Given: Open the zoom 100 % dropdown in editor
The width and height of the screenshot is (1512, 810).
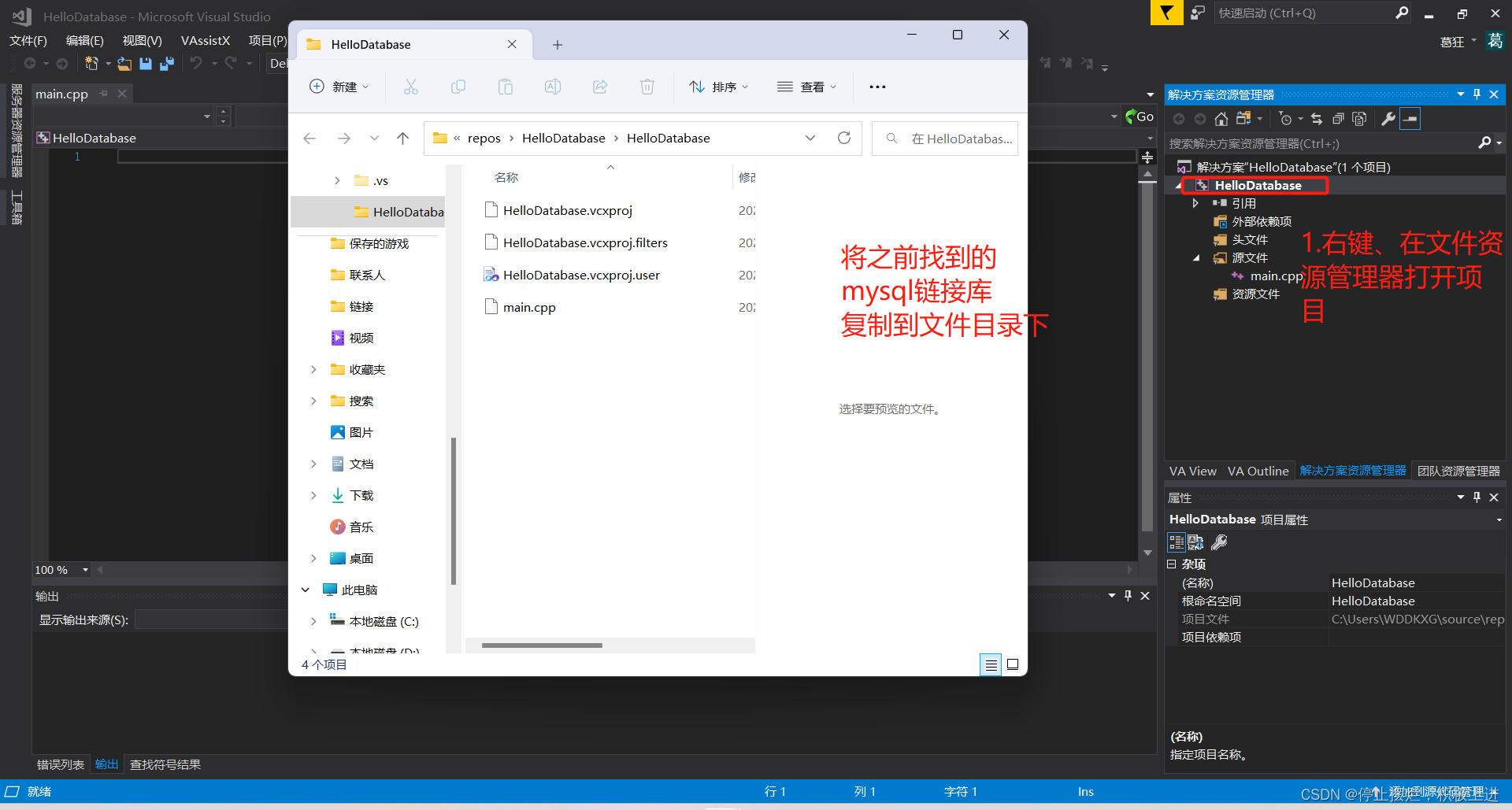Looking at the screenshot, I should [85, 570].
